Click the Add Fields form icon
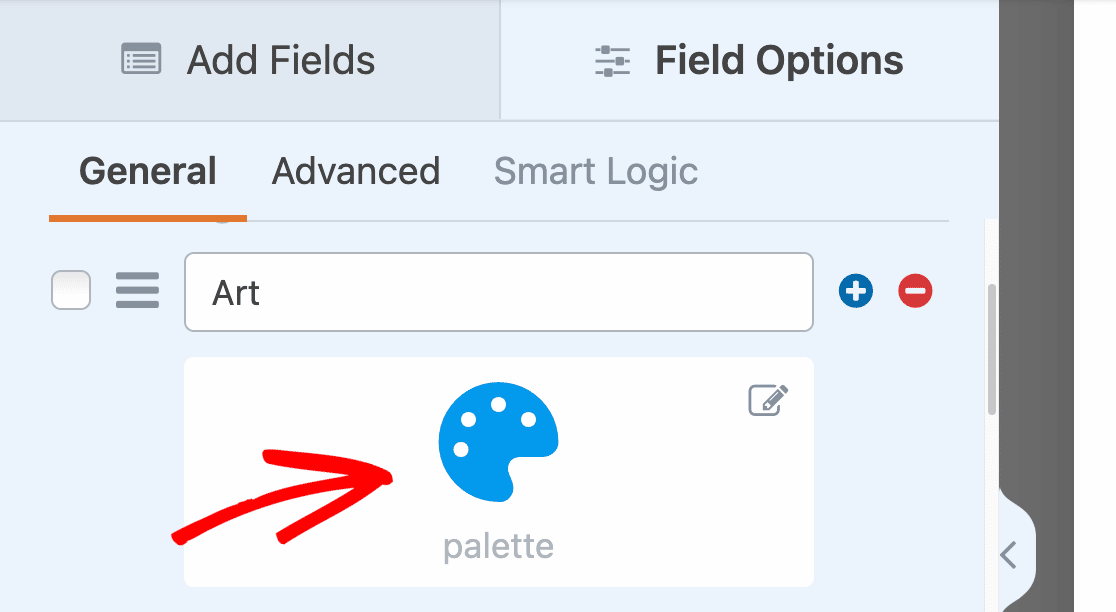This screenshot has height=612, width=1116. 141,60
